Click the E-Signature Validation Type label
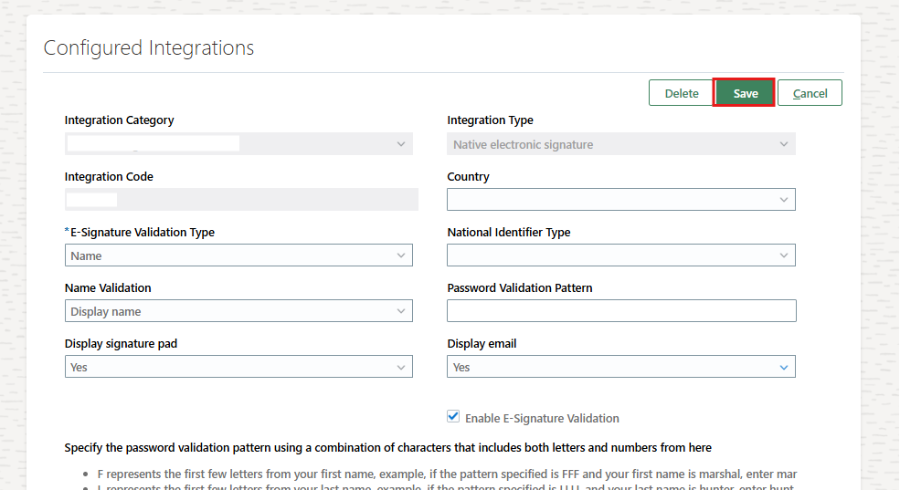This screenshot has height=490, width=900. pos(142,232)
